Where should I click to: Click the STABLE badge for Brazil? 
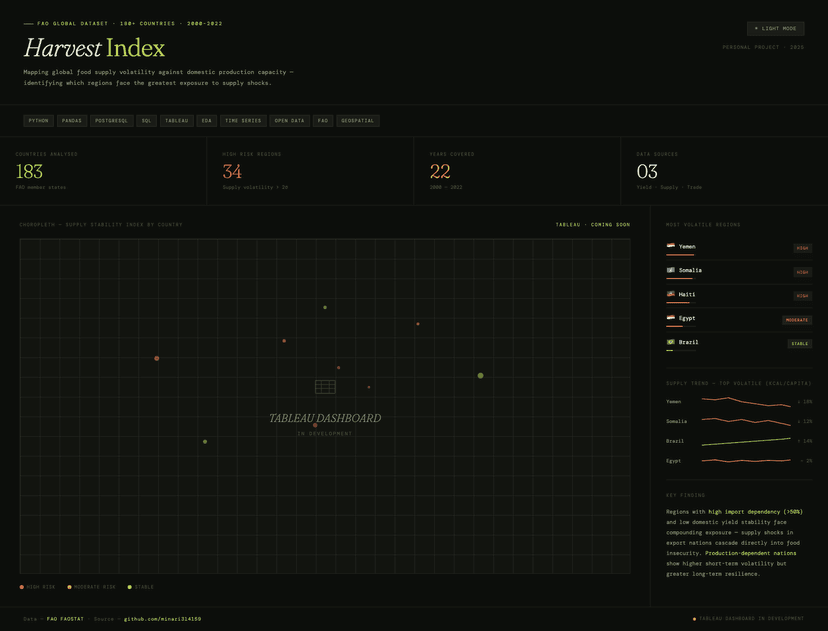click(799, 344)
